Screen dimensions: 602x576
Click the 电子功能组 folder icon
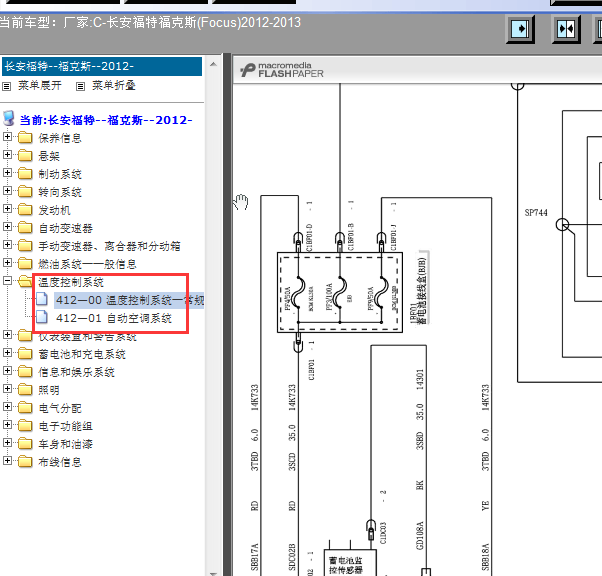click(25, 425)
